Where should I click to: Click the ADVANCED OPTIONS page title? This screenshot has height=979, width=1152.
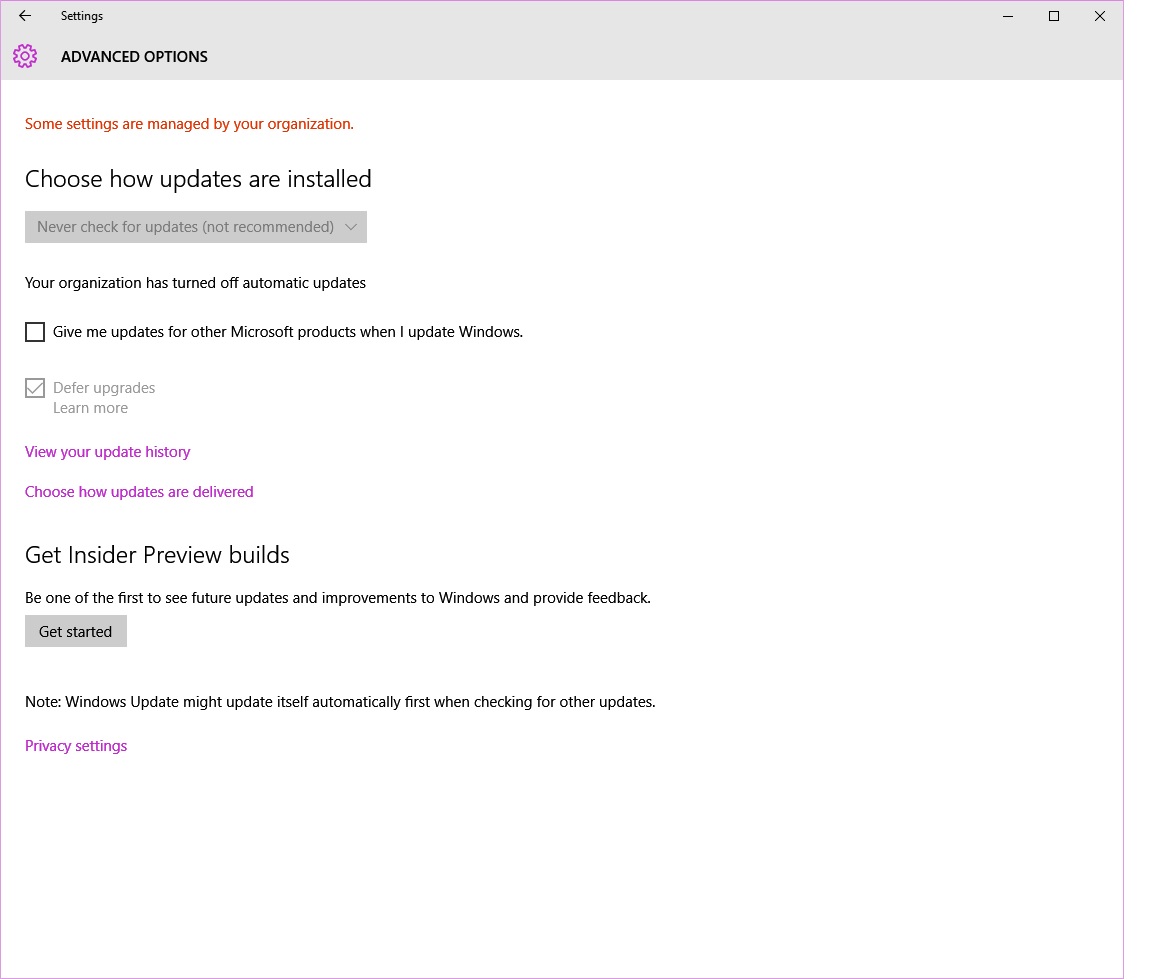click(134, 57)
